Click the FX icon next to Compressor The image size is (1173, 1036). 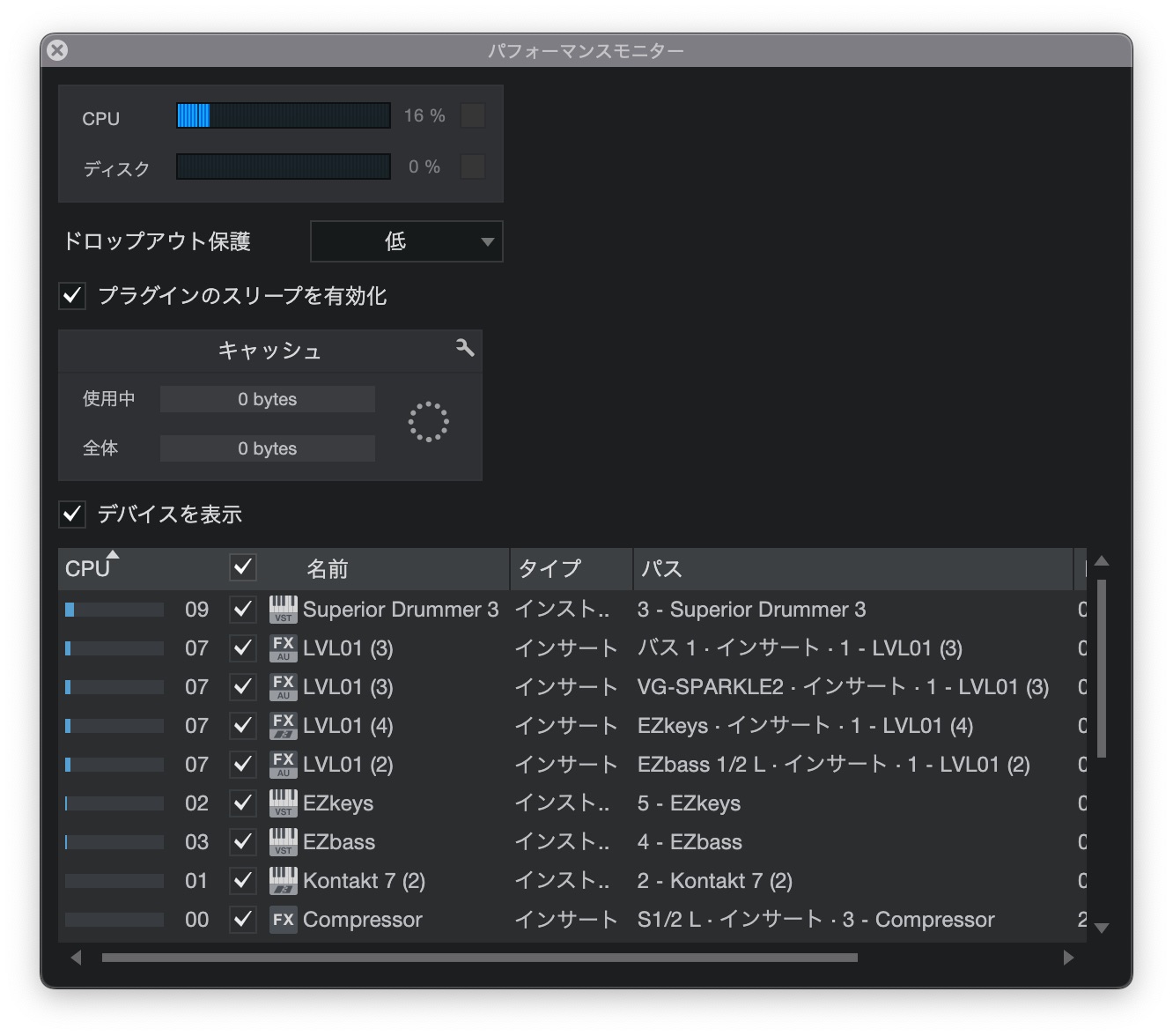282,919
